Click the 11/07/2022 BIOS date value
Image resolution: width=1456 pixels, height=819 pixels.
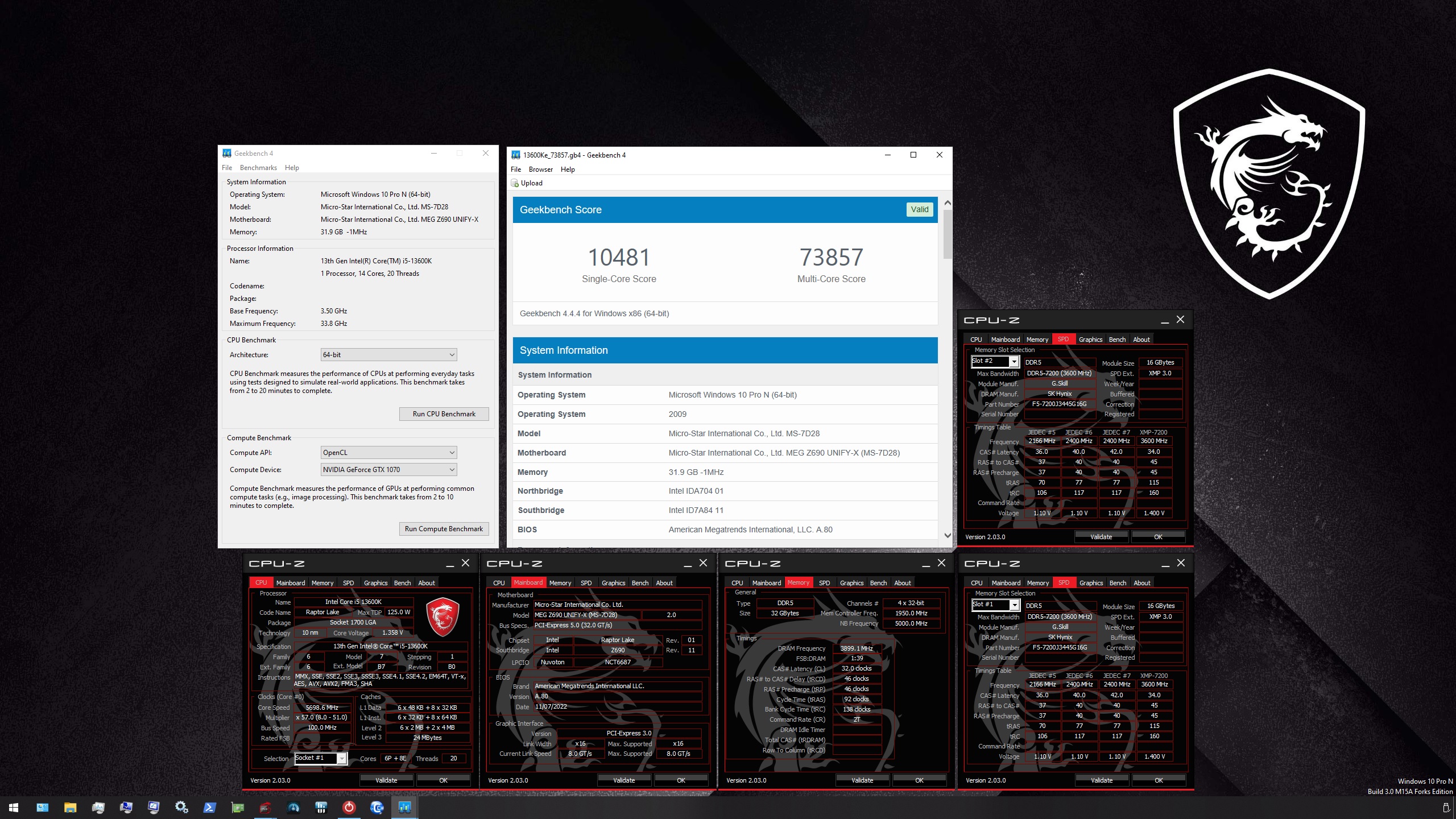pos(551,707)
